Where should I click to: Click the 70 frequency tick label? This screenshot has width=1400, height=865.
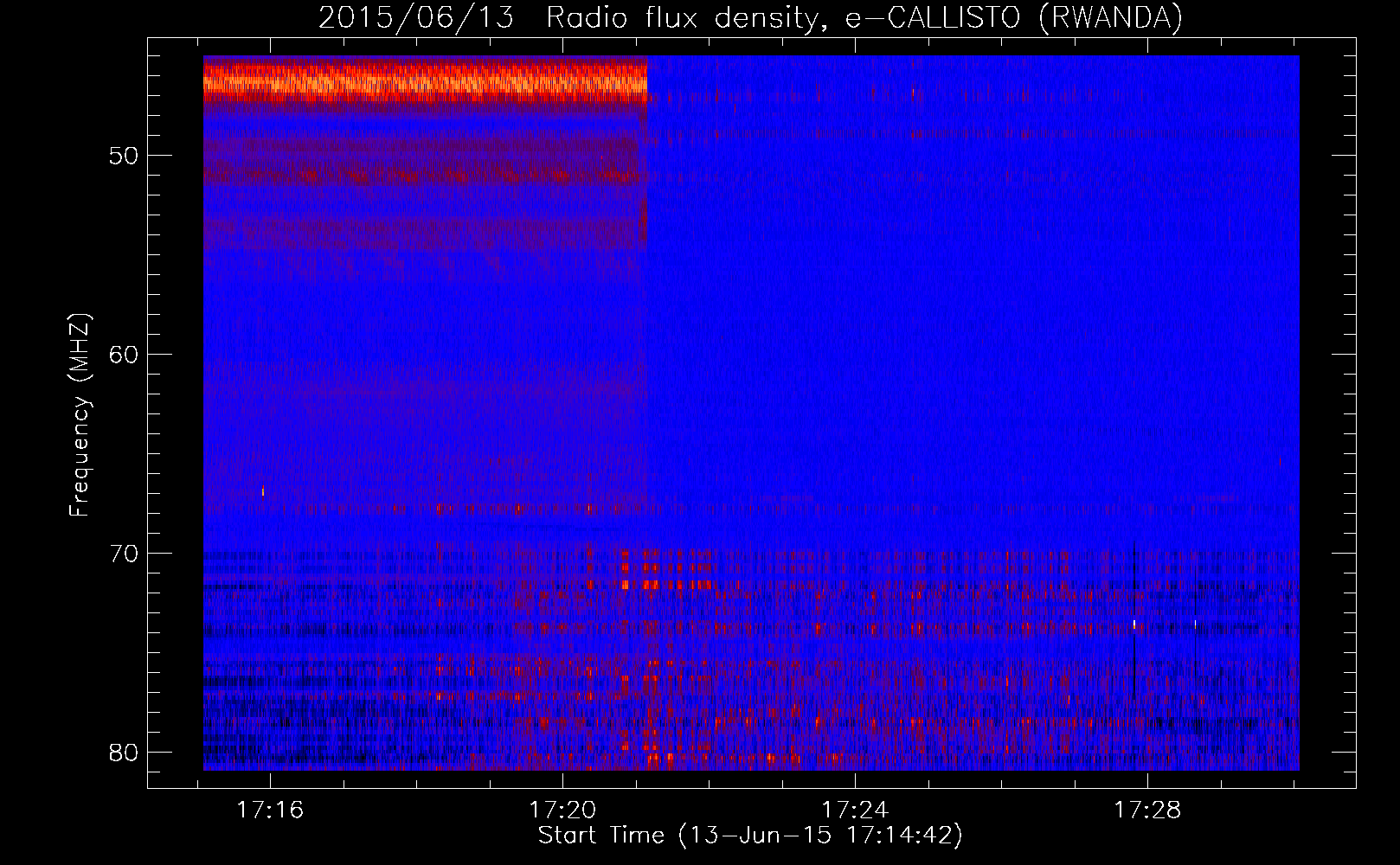click(x=124, y=554)
